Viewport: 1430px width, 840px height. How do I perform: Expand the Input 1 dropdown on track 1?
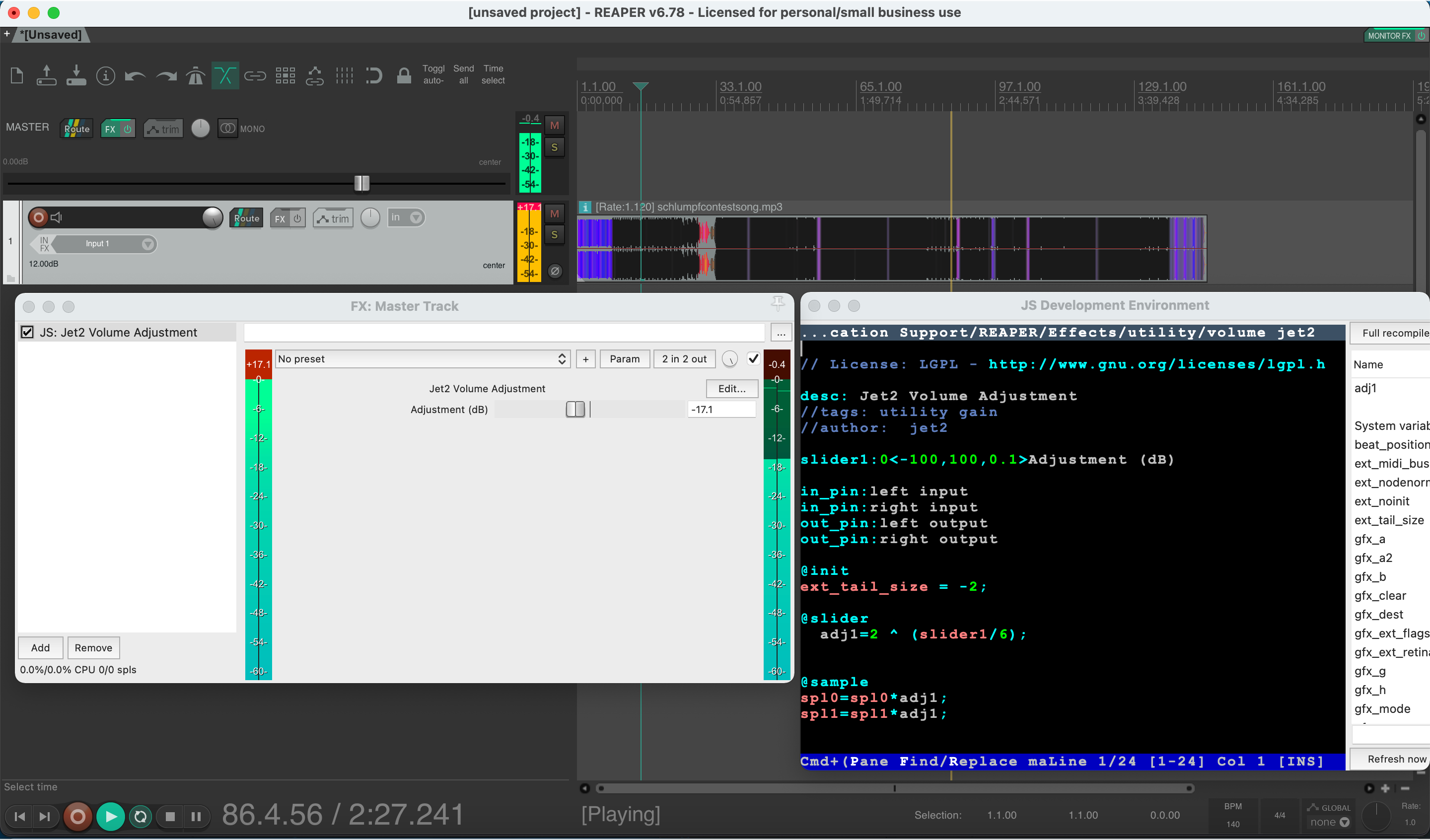(x=147, y=244)
